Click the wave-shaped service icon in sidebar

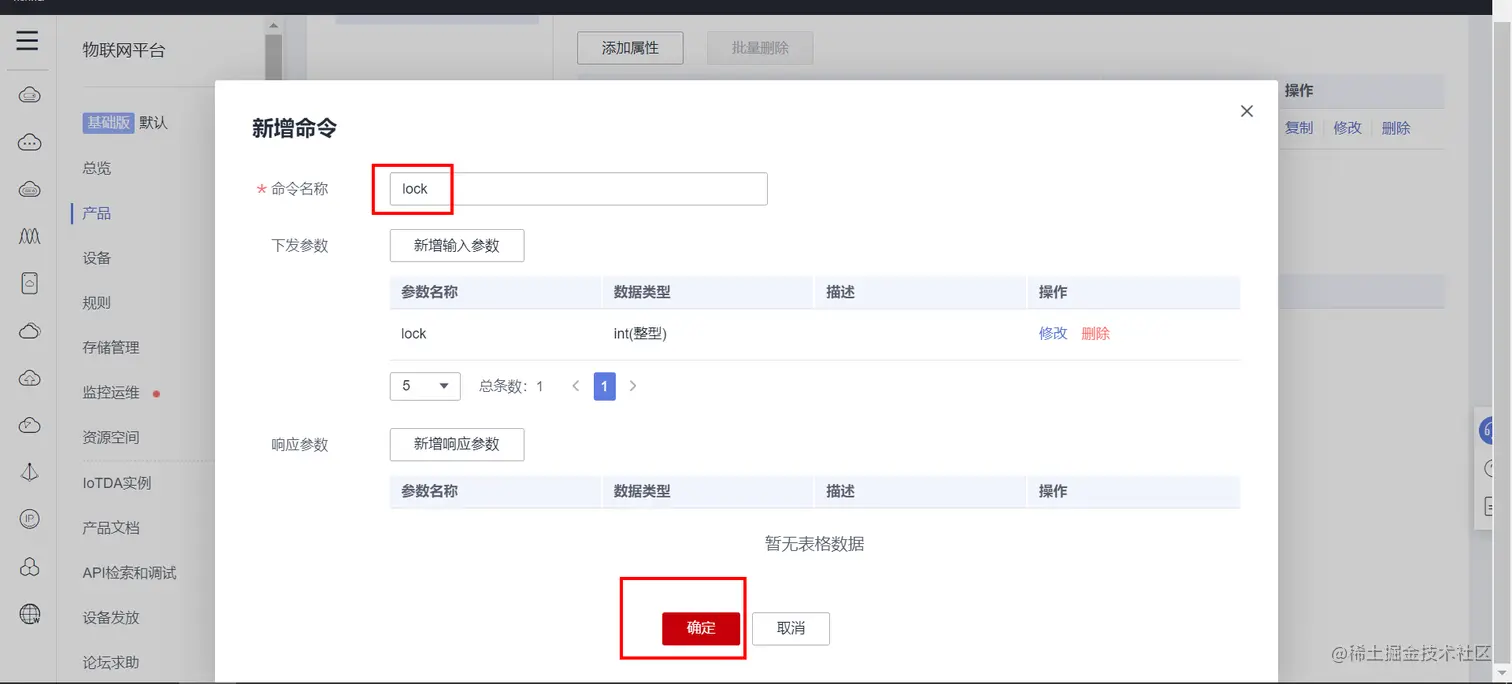(x=30, y=236)
